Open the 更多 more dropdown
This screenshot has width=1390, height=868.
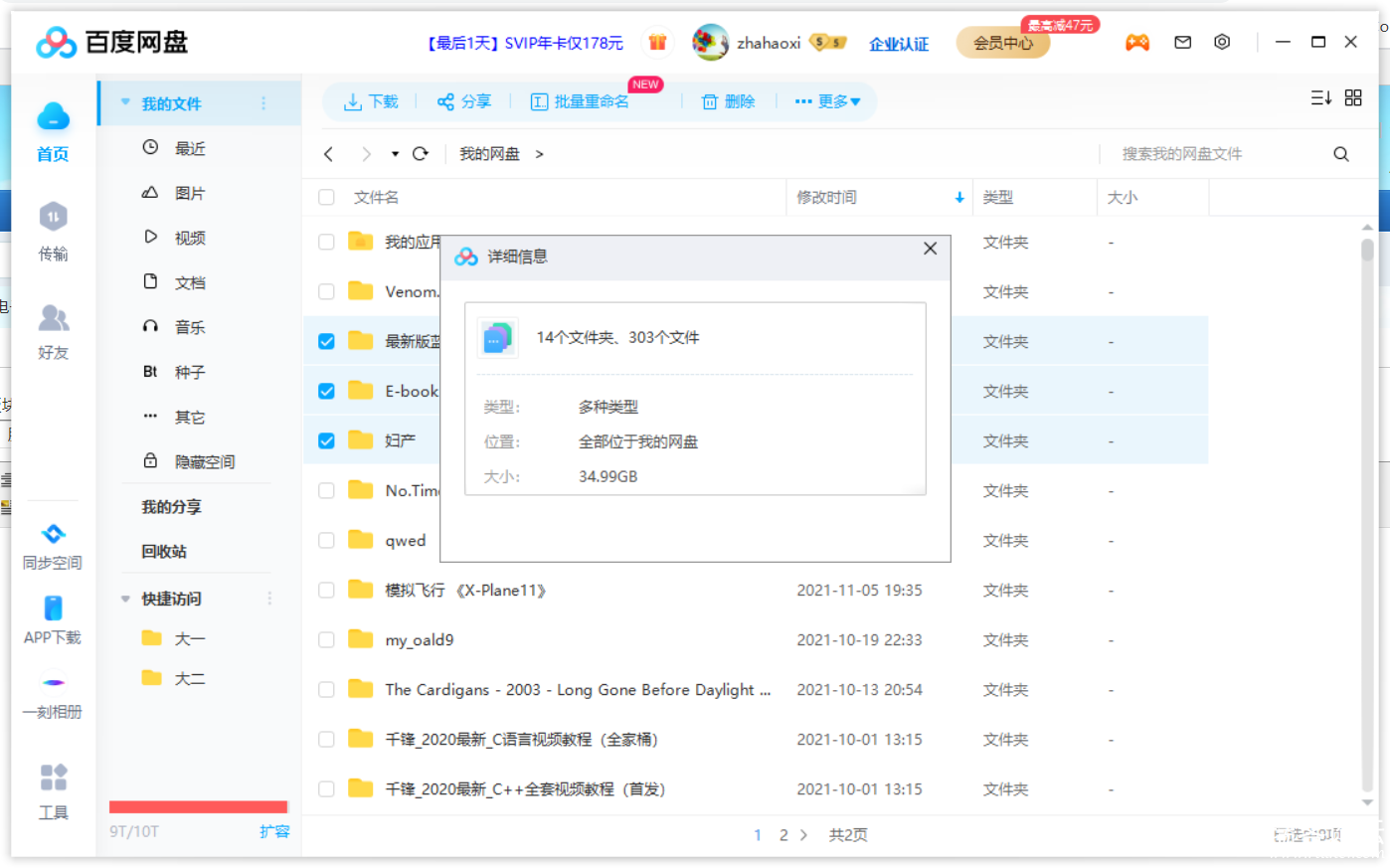click(828, 101)
